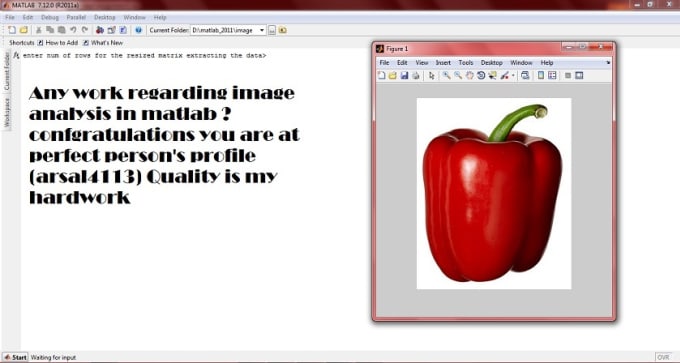This screenshot has width=680, height=363.
Task: Create new figure in Figure 1 toolbar
Action: (x=381, y=75)
